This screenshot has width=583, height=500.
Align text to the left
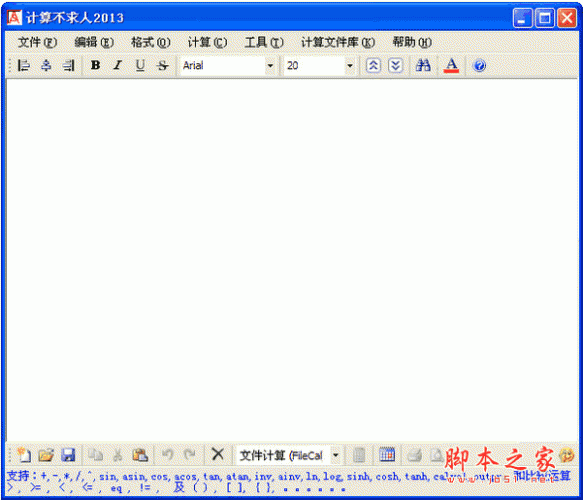pyautogui.click(x=24, y=65)
